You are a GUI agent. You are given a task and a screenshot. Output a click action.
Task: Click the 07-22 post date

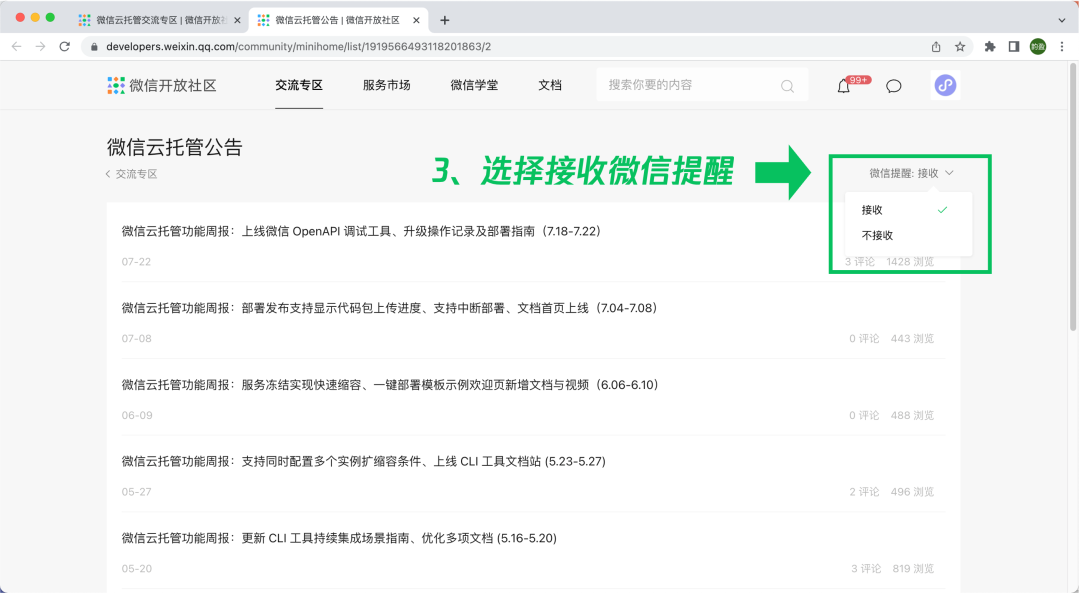pos(136,262)
